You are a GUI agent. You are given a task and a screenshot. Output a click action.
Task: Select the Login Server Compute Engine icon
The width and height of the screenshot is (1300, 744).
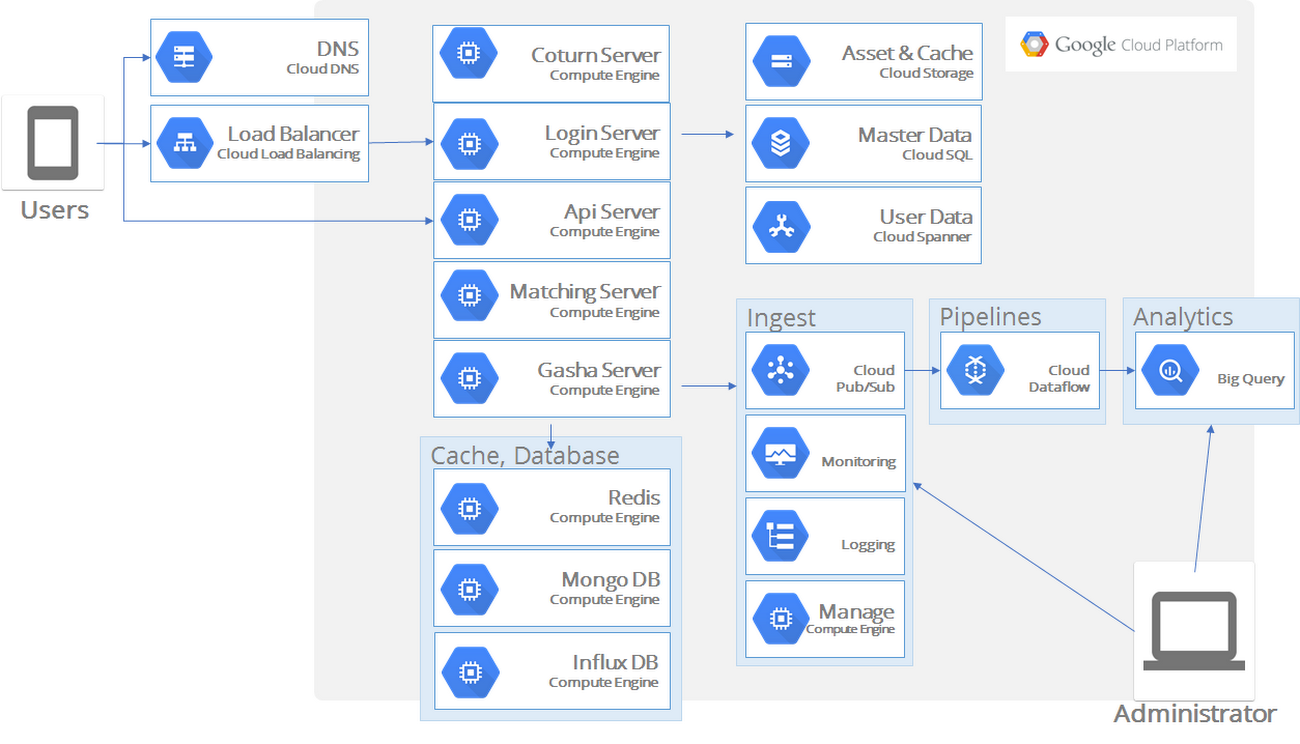pyautogui.click(x=467, y=143)
